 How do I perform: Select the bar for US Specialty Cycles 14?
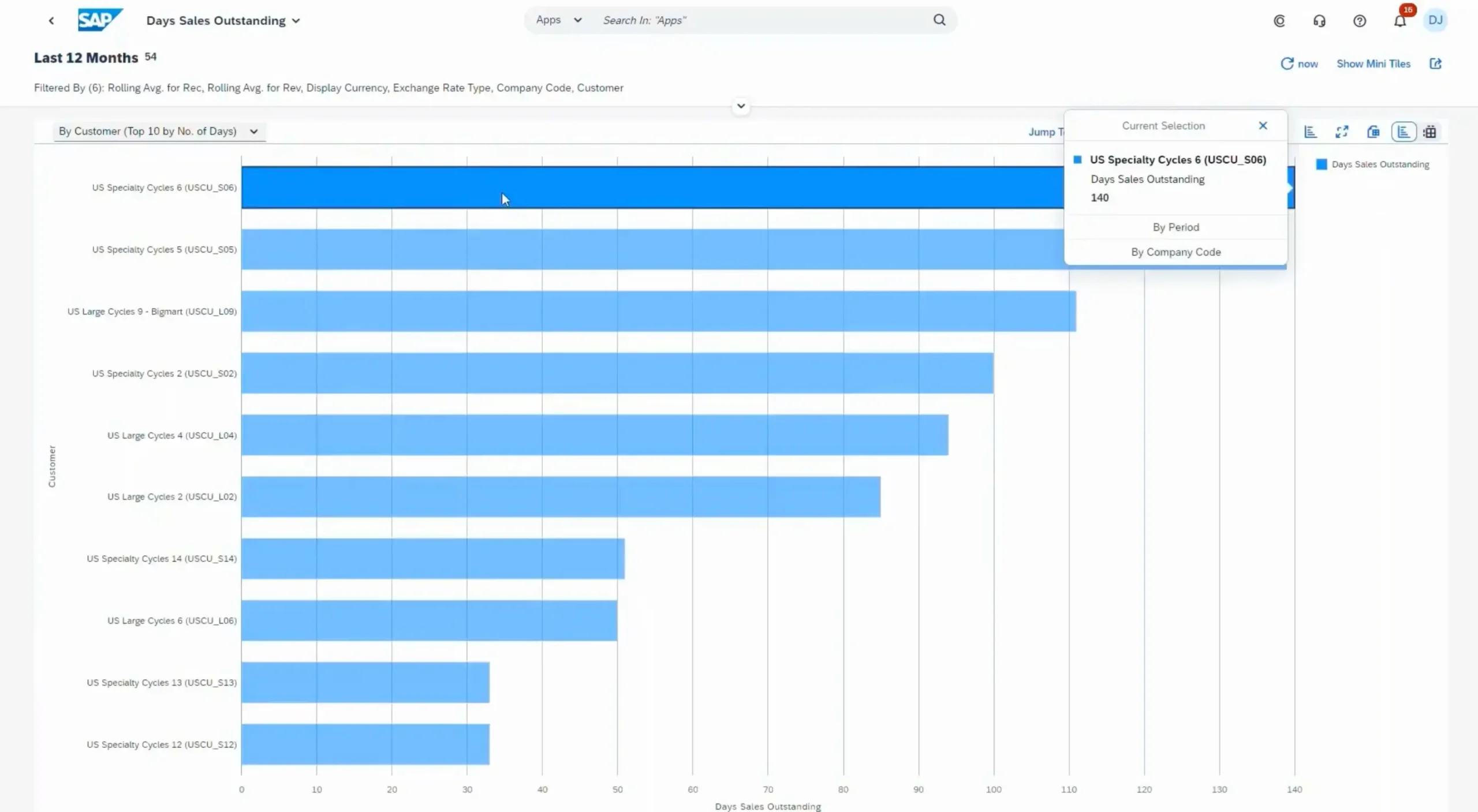coord(433,559)
